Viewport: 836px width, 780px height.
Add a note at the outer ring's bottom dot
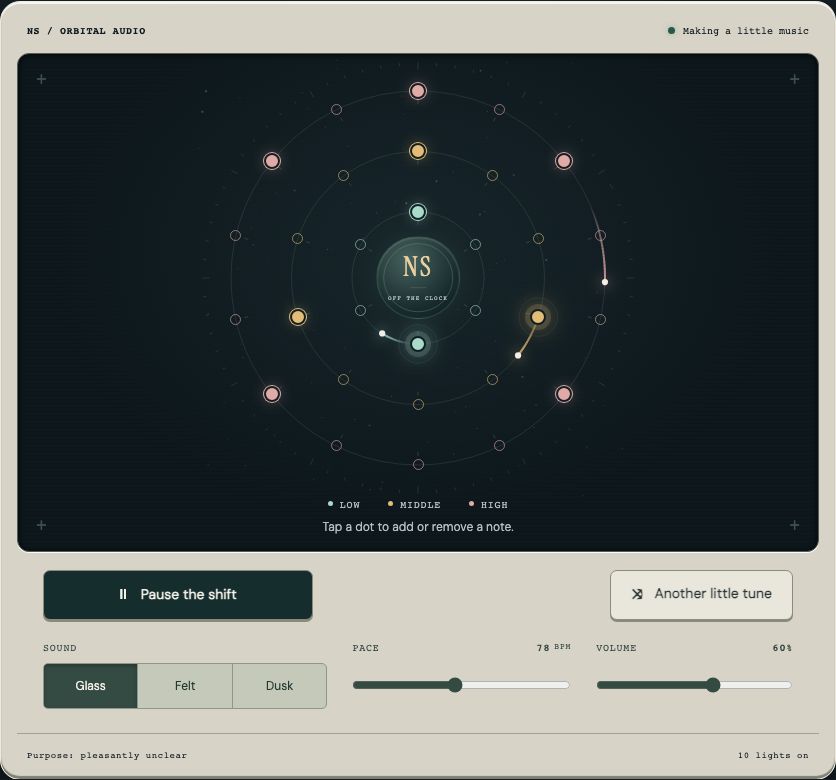point(419,464)
